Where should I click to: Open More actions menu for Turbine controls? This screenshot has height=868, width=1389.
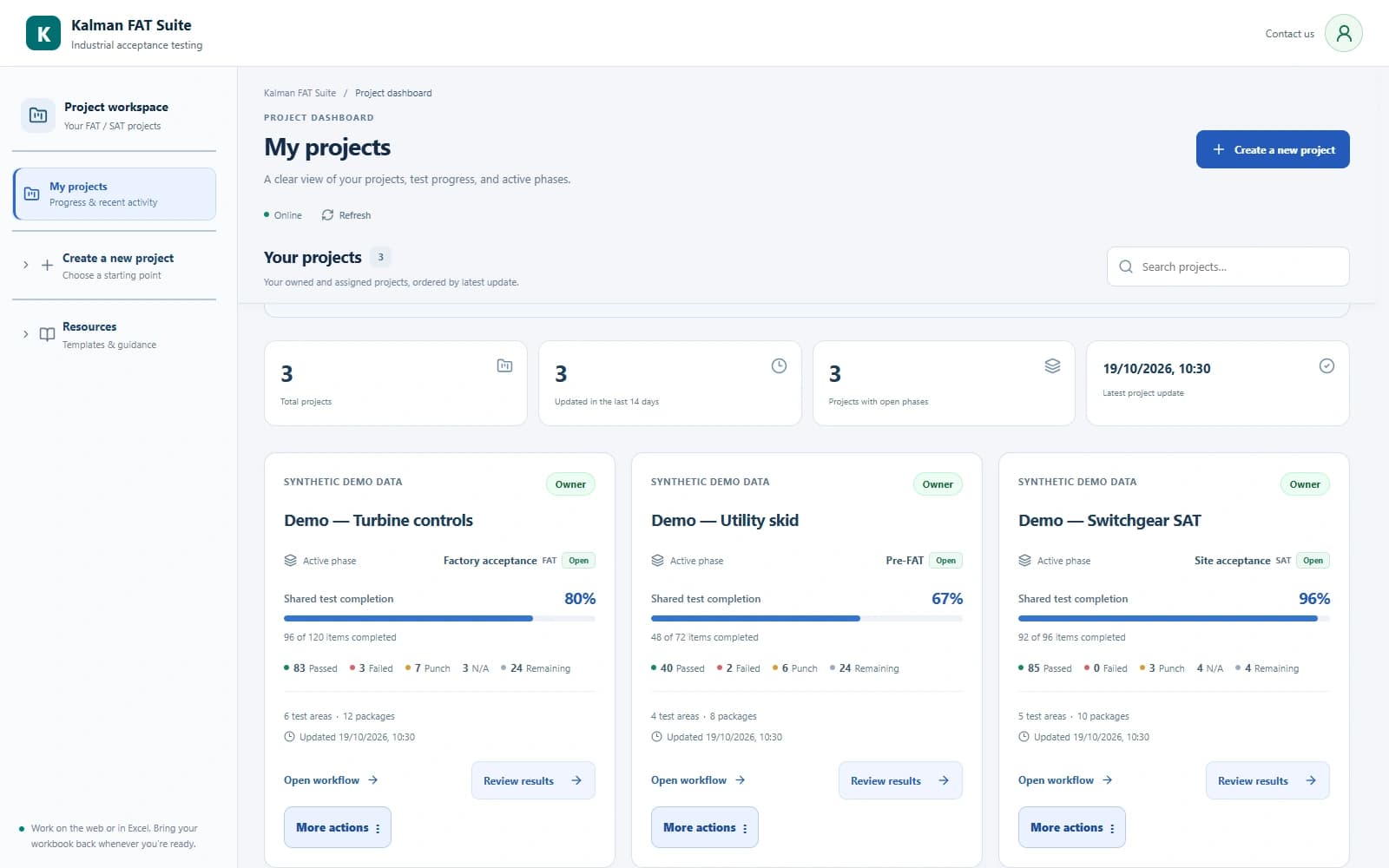coord(338,827)
